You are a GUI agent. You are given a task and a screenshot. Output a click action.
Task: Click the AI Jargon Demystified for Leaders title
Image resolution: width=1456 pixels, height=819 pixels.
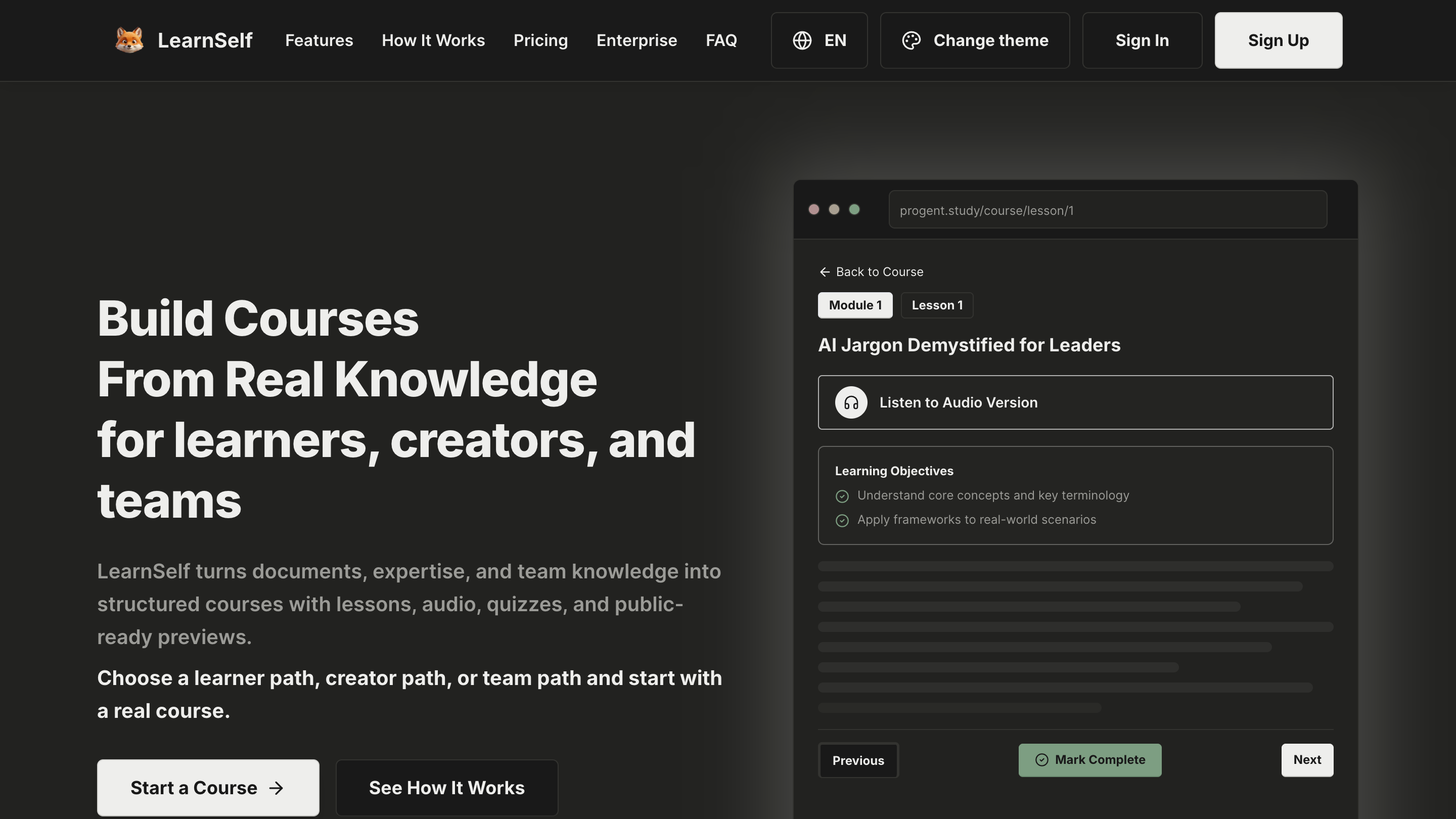click(x=969, y=345)
